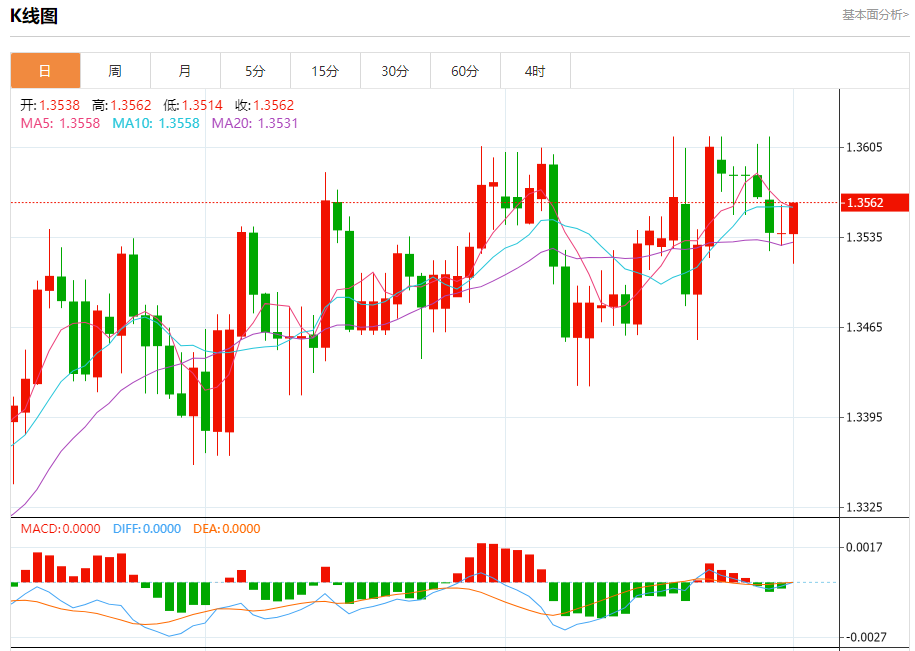Viewport: 915px width, 651px height.
Task: Click the 1.3605 price axis label
Action: 865,148
